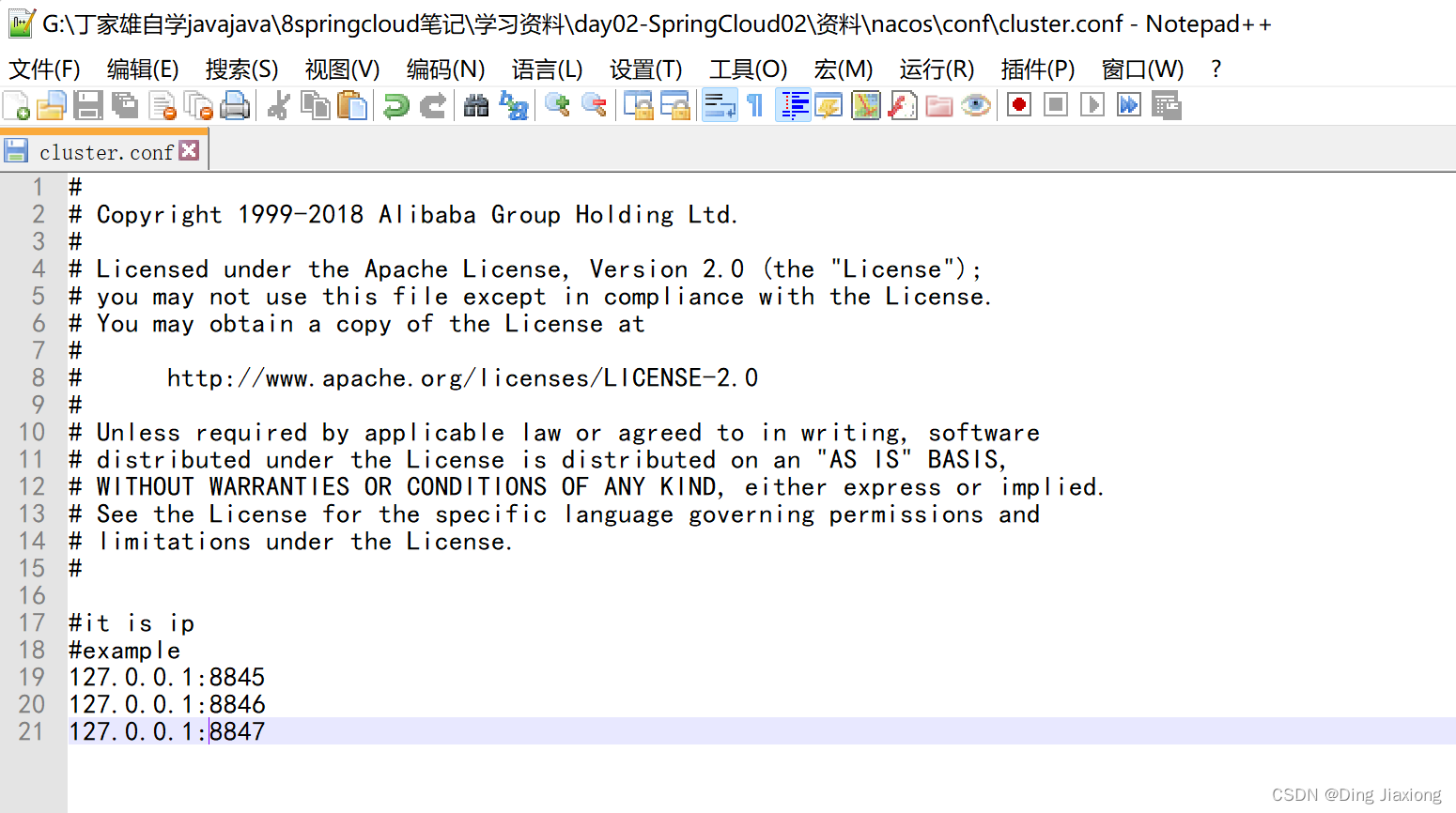Open the 宏(M) menu
1456x813 pixels.
coord(844,69)
